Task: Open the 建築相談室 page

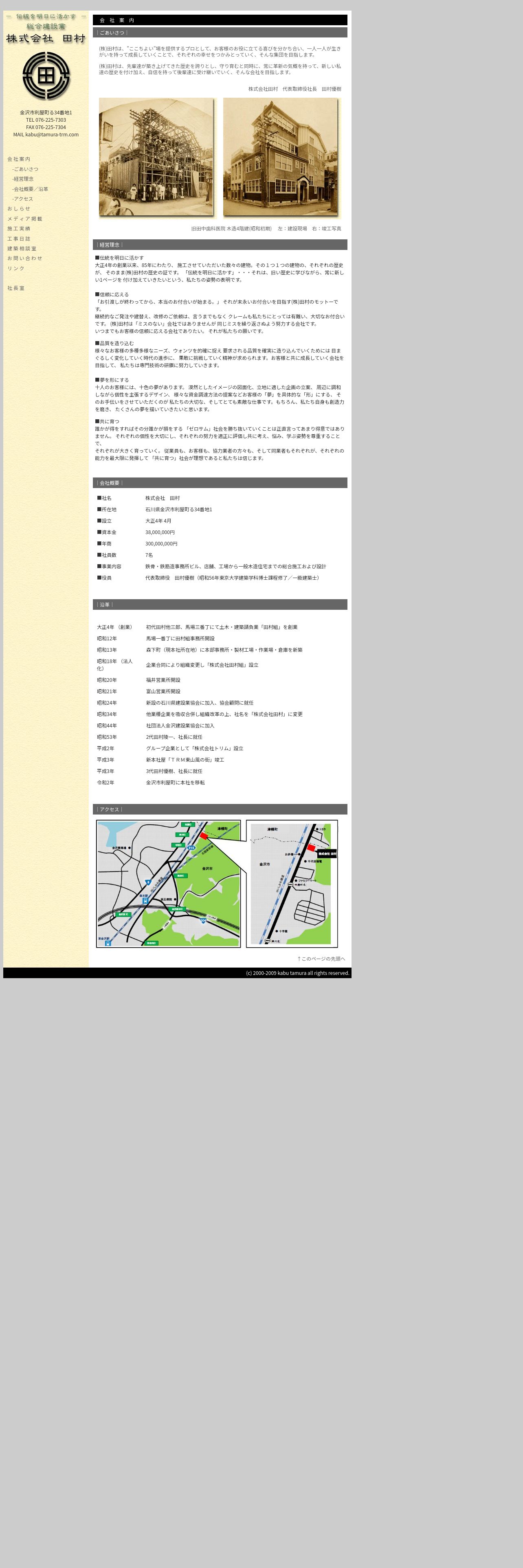Action: coord(22,248)
